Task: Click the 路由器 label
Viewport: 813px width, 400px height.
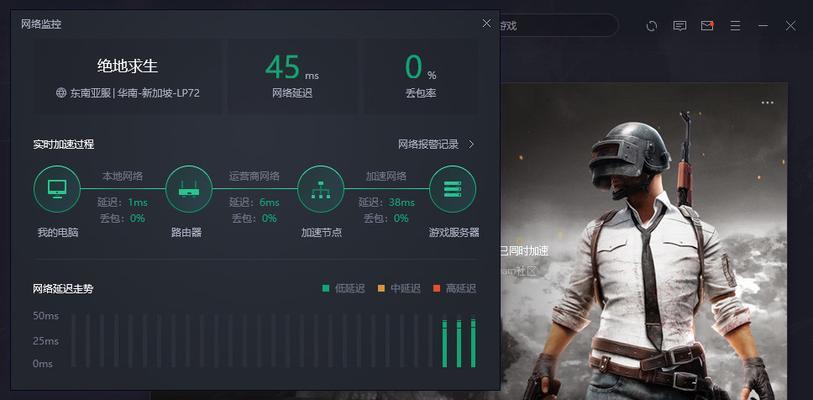Action: [186, 232]
